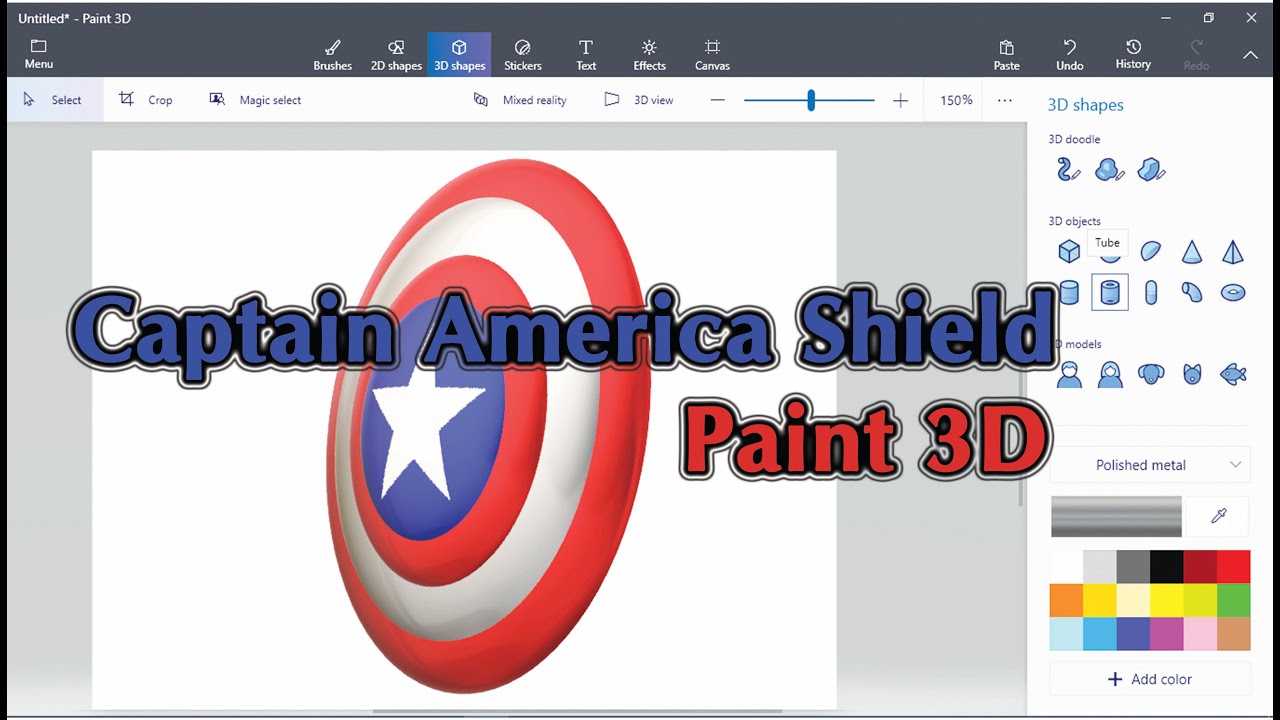This screenshot has width=1280, height=720.
Task: Switch to the 2D shapes tab
Action: 396,55
